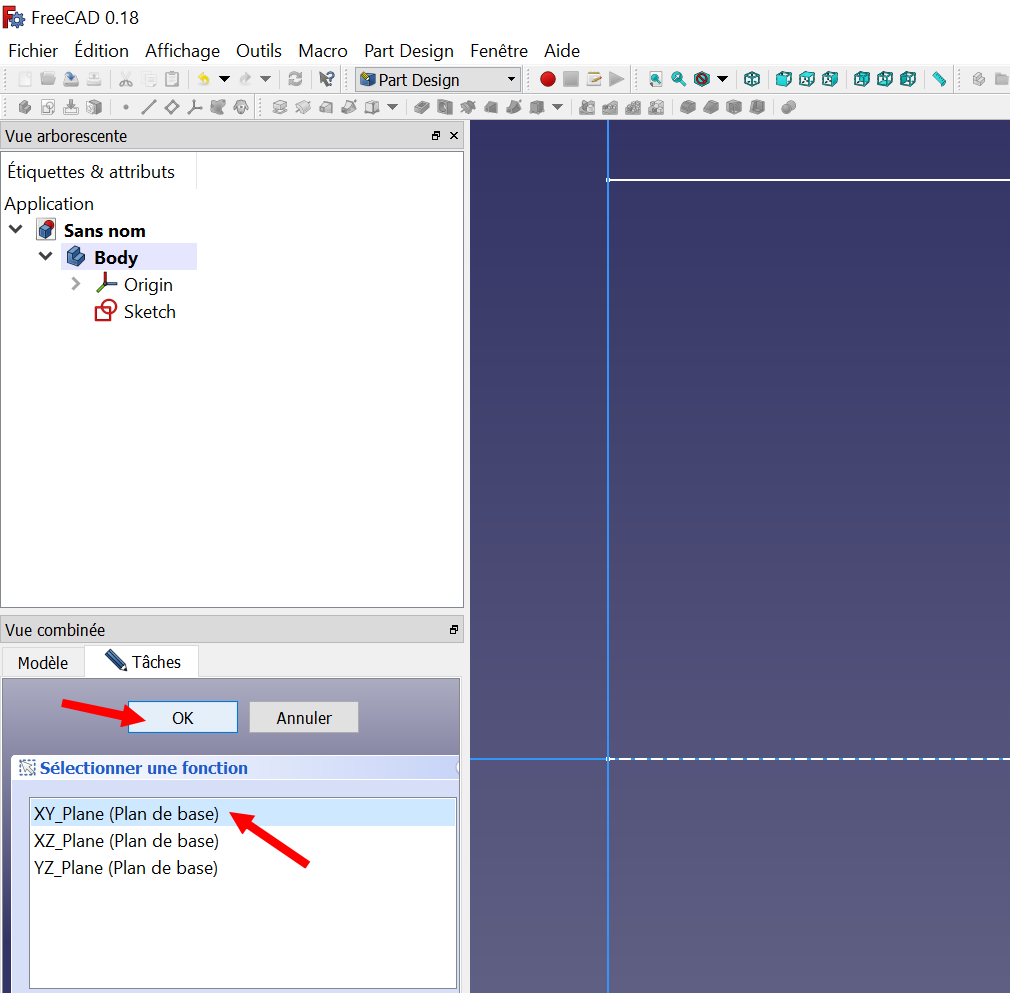Switch to front view cube
This screenshot has width=1010, height=993.
(x=783, y=79)
